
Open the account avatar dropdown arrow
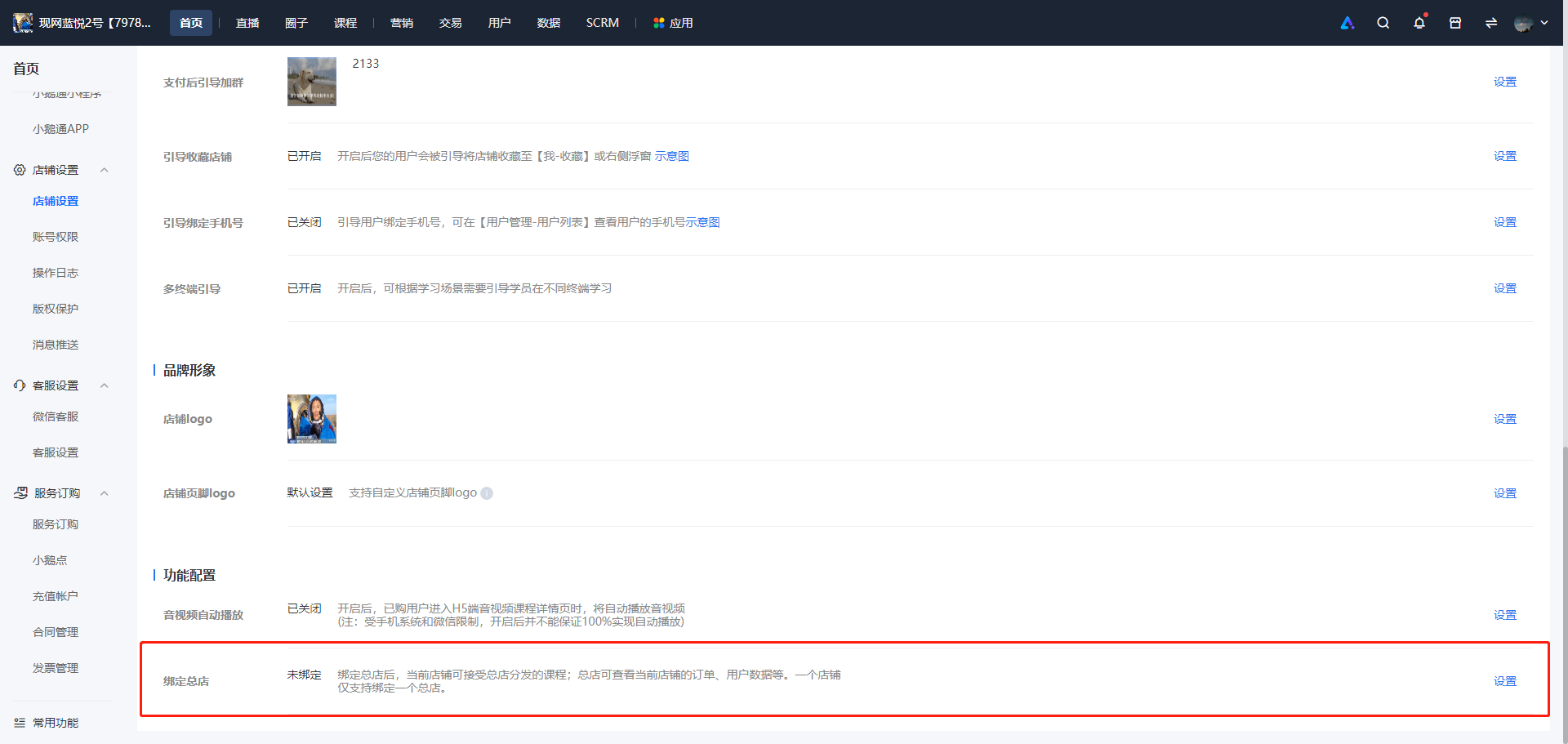tap(1544, 23)
